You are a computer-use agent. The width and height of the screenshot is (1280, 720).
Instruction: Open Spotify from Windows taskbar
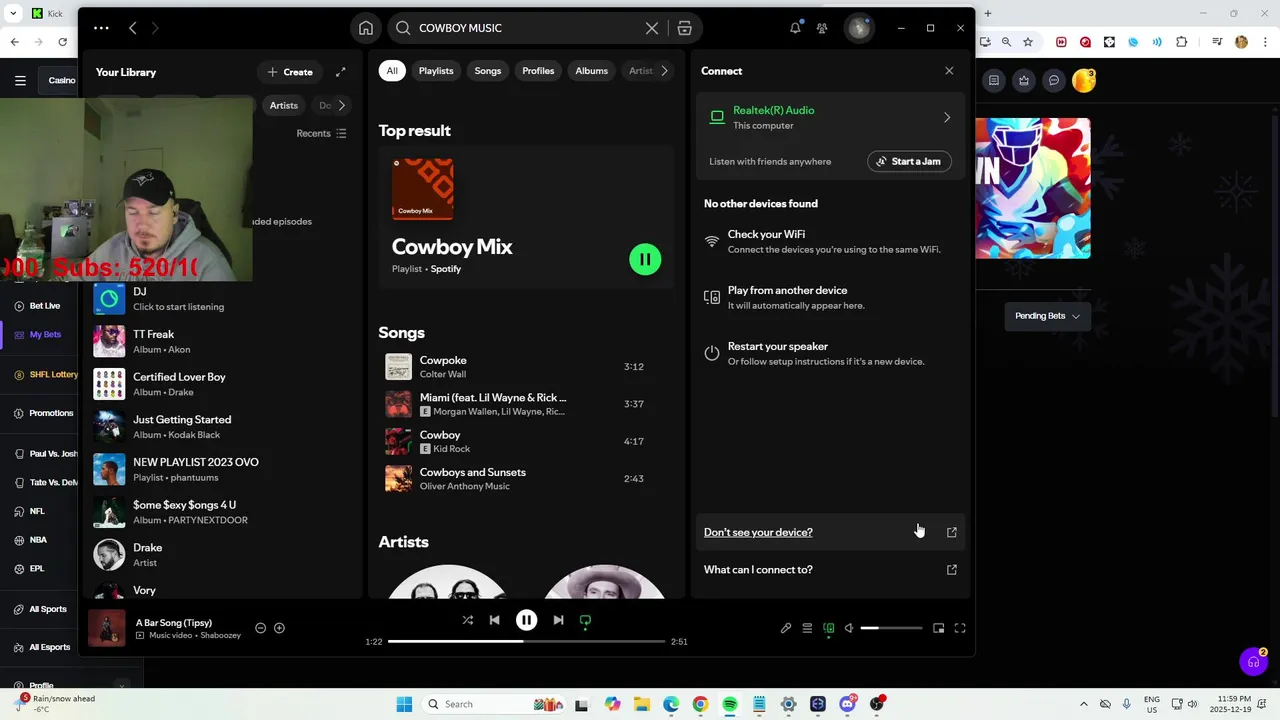point(730,704)
